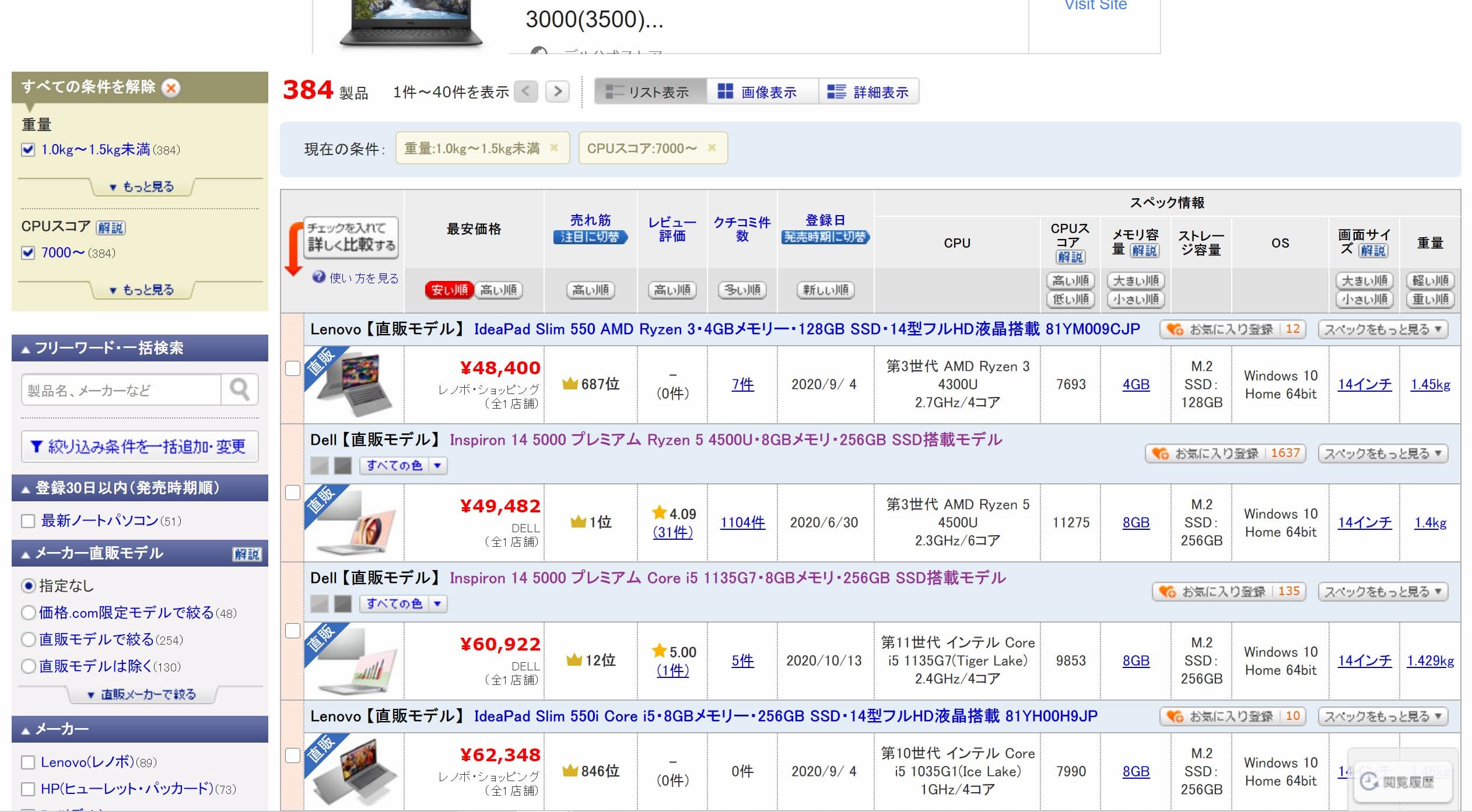Expand スペックをもっと見る for Inspiron Ryzen 5

click(1383, 454)
